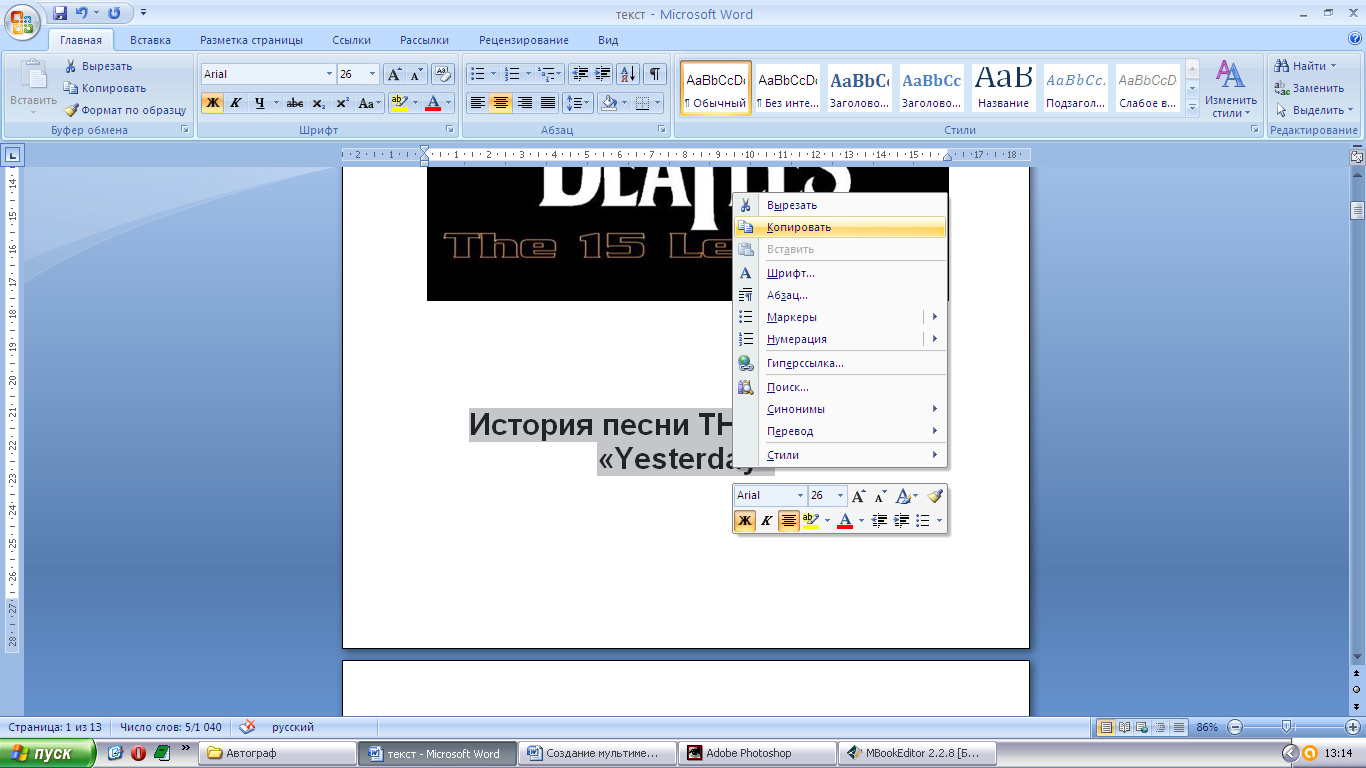
Task: Increase font size in ribbon
Action: click(395, 74)
